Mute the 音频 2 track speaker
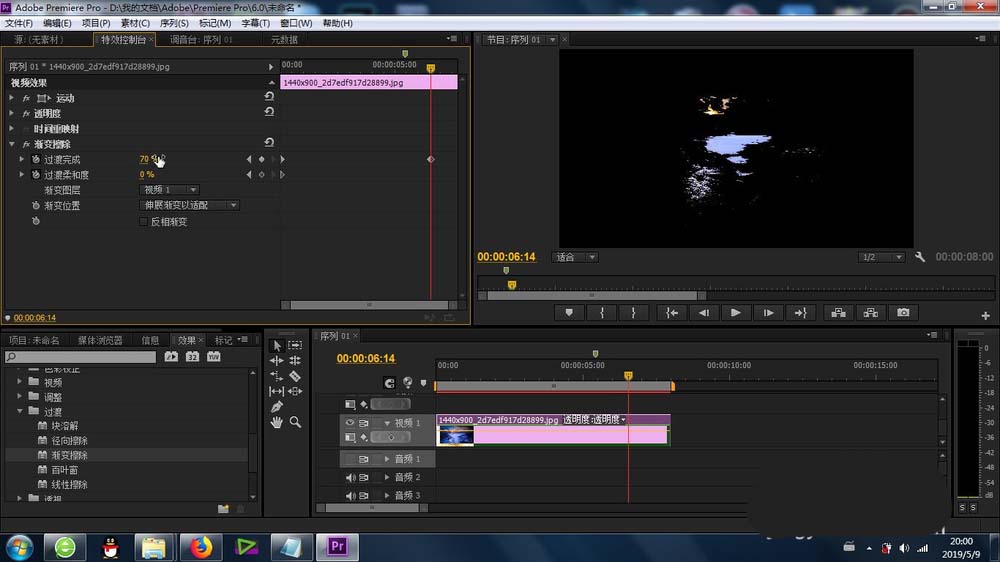Image resolution: width=1000 pixels, height=562 pixels. 350,477
